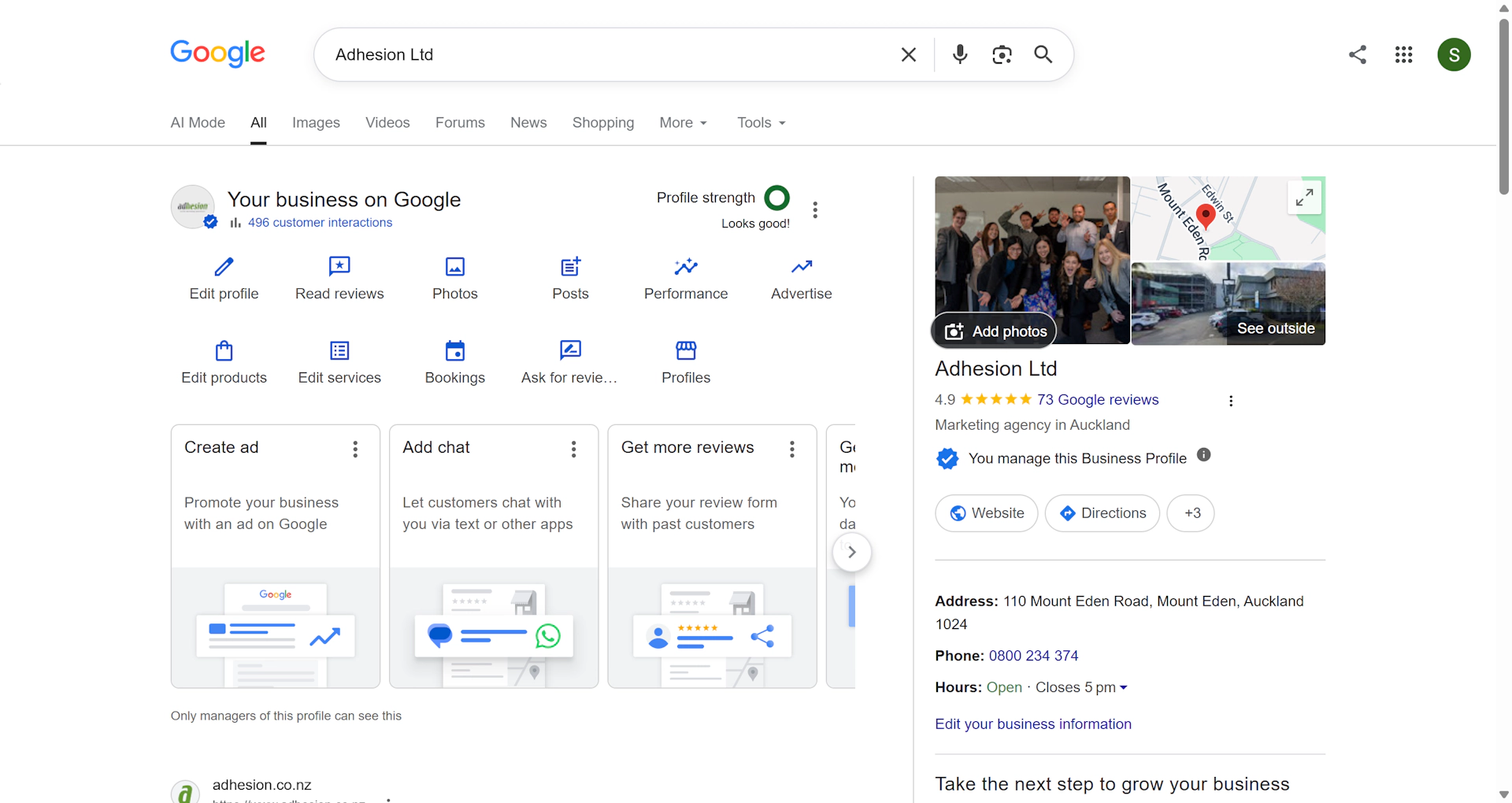The image size is (1512, 803).
Task: Call phone number 0800 234 374
Action: (1033, 656)
